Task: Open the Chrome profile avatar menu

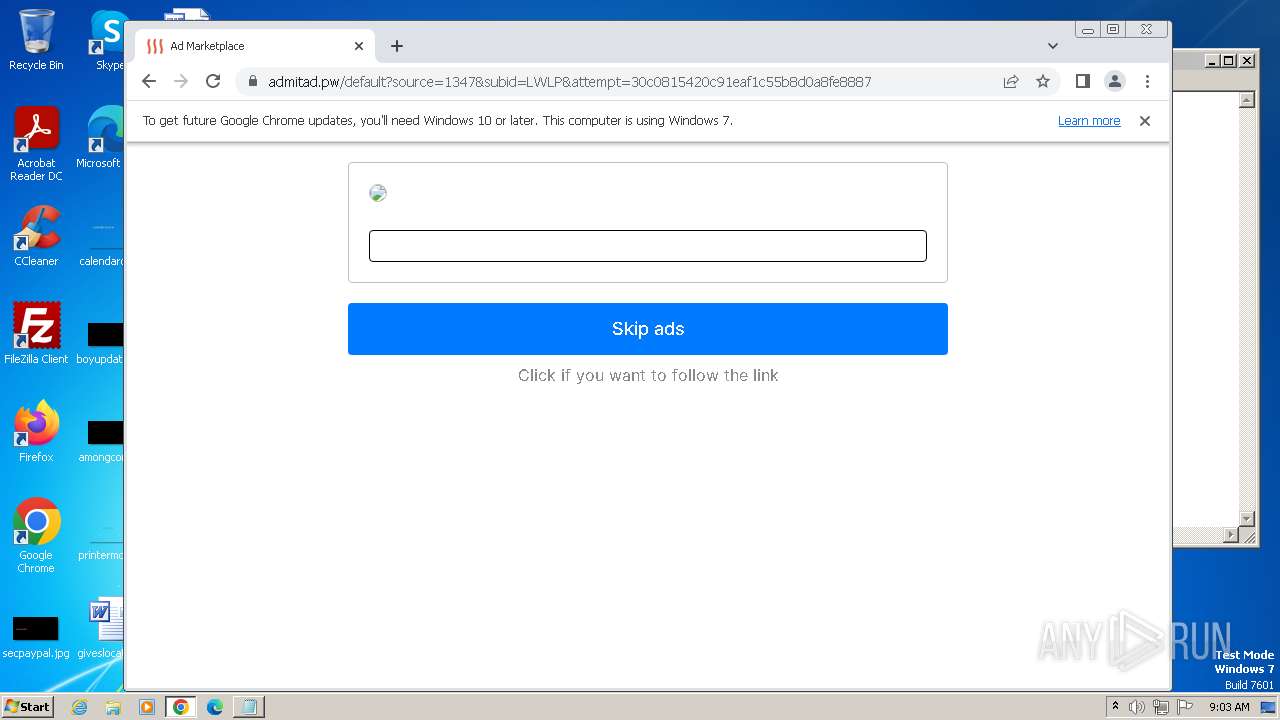Action: pos(1115,81)
